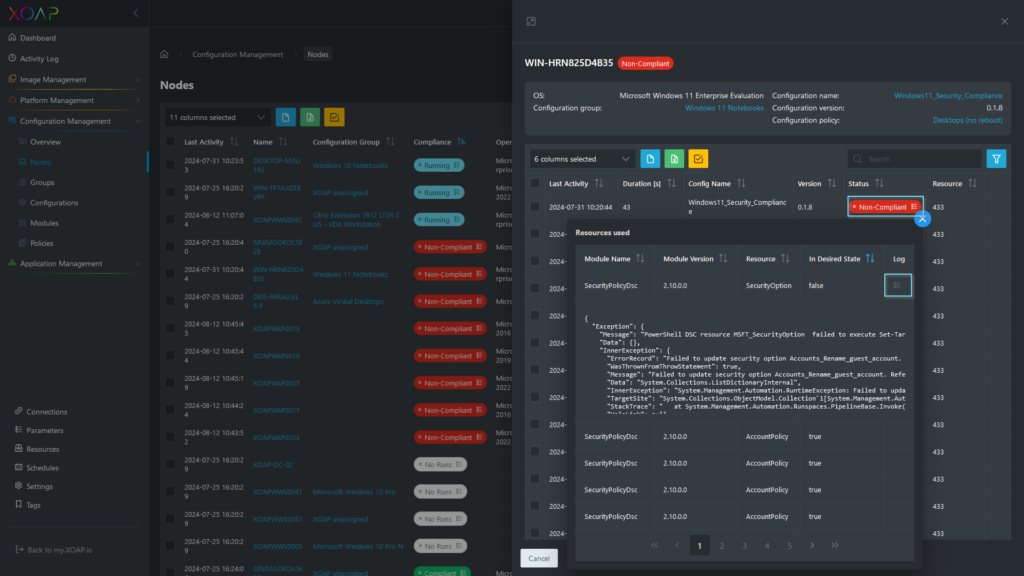1024x576 pixels.
Task: Sort Nodes table by Configuration Group
Action: tap(390, 142)
